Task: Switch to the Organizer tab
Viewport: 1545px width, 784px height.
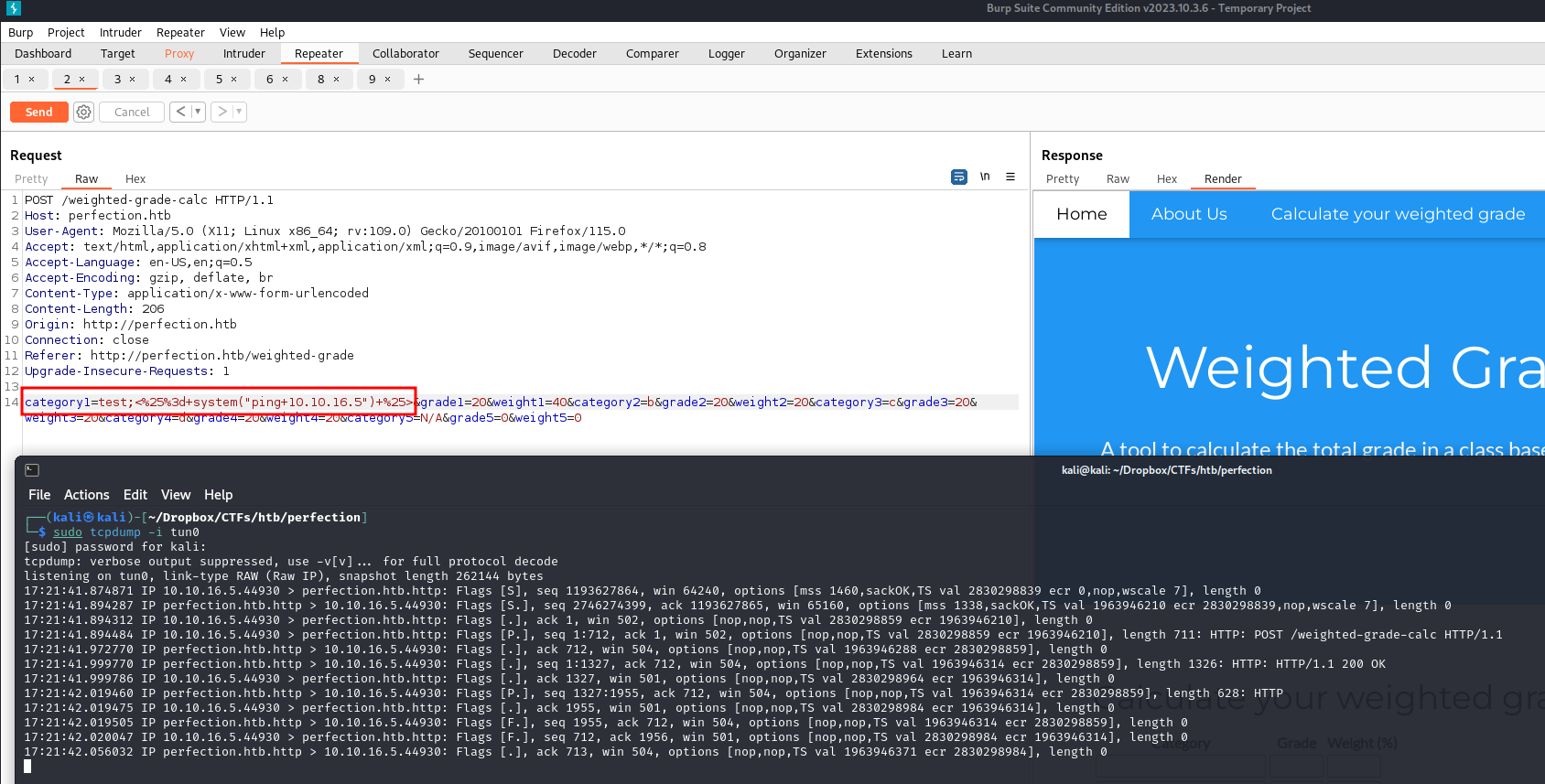Action: point(800,54)
